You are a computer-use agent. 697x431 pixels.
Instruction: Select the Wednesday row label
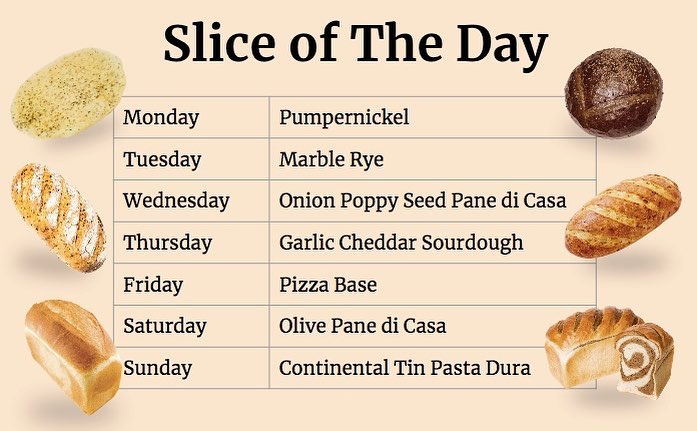pos(176,201)
